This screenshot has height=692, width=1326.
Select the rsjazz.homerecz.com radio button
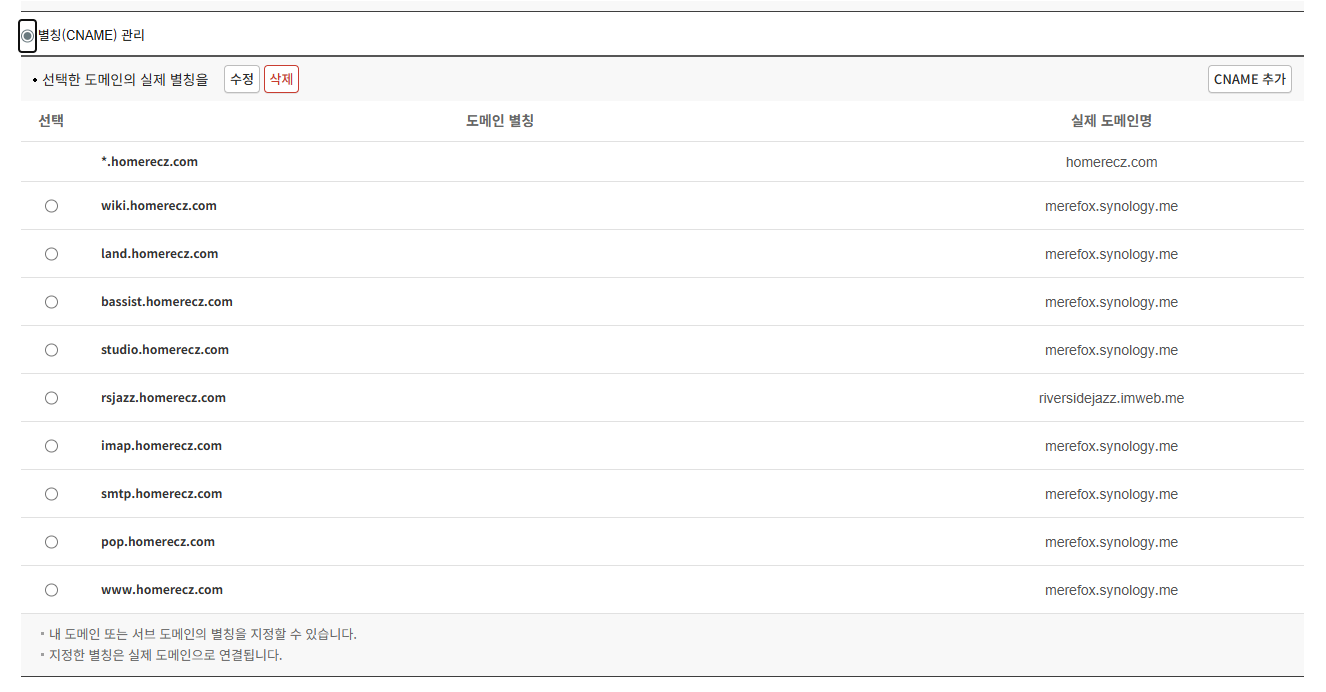(52, 398)
